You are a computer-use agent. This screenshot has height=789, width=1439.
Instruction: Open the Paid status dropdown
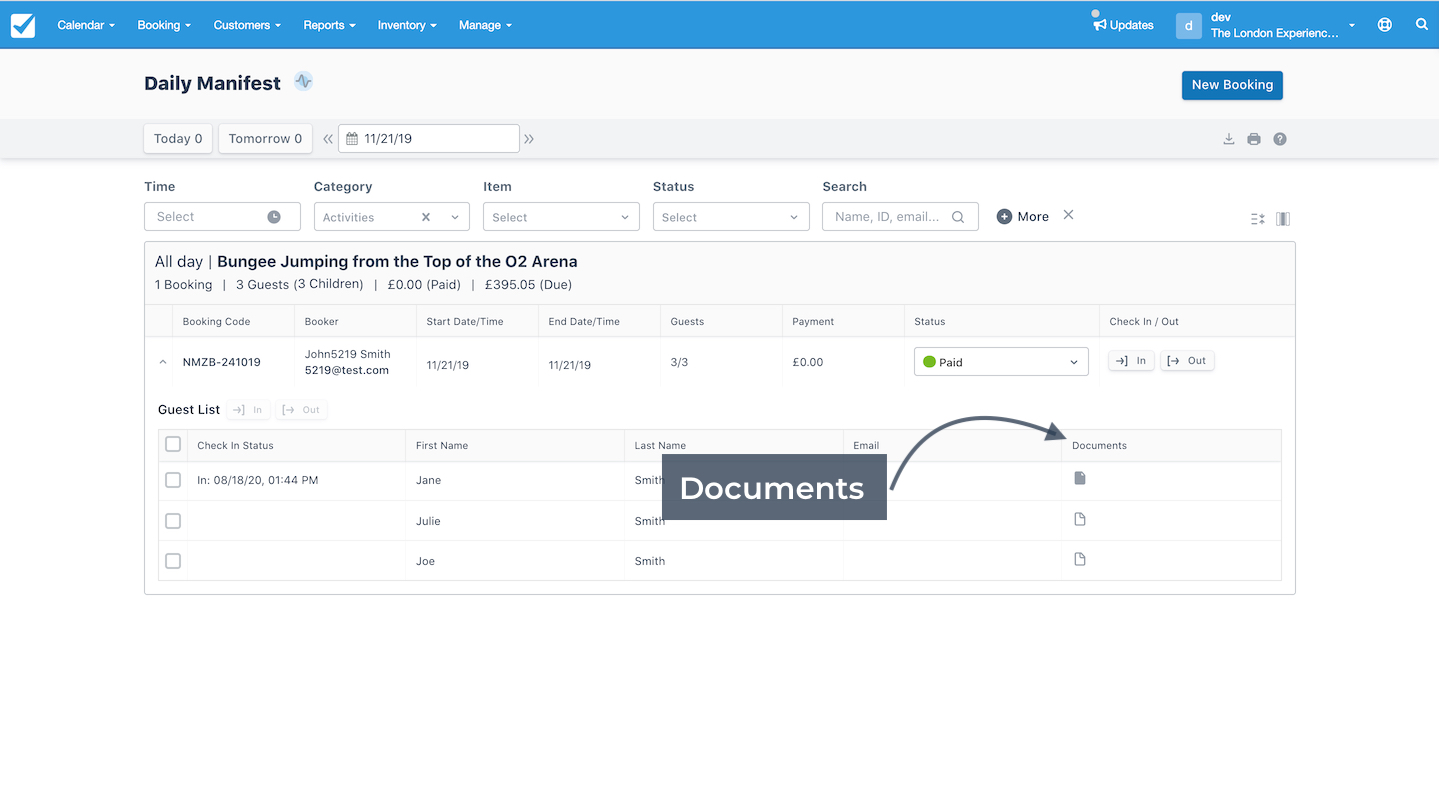click(x=1001, y=362)
